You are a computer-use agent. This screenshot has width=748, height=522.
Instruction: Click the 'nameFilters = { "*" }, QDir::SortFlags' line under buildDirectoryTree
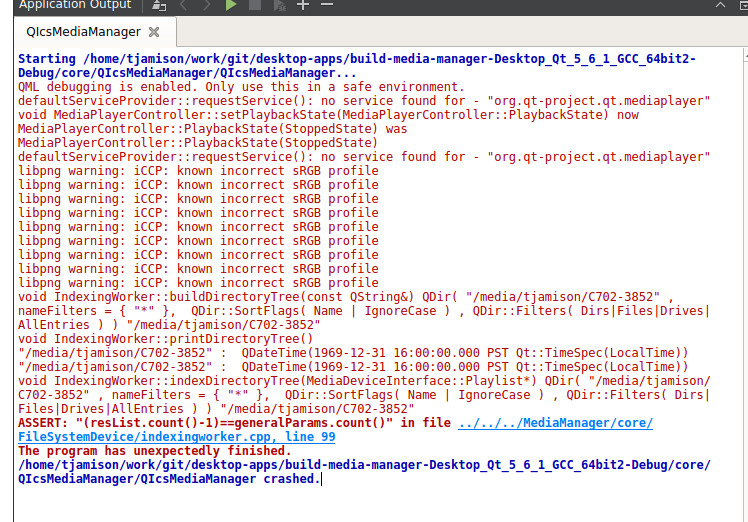(x=364, y=311)
